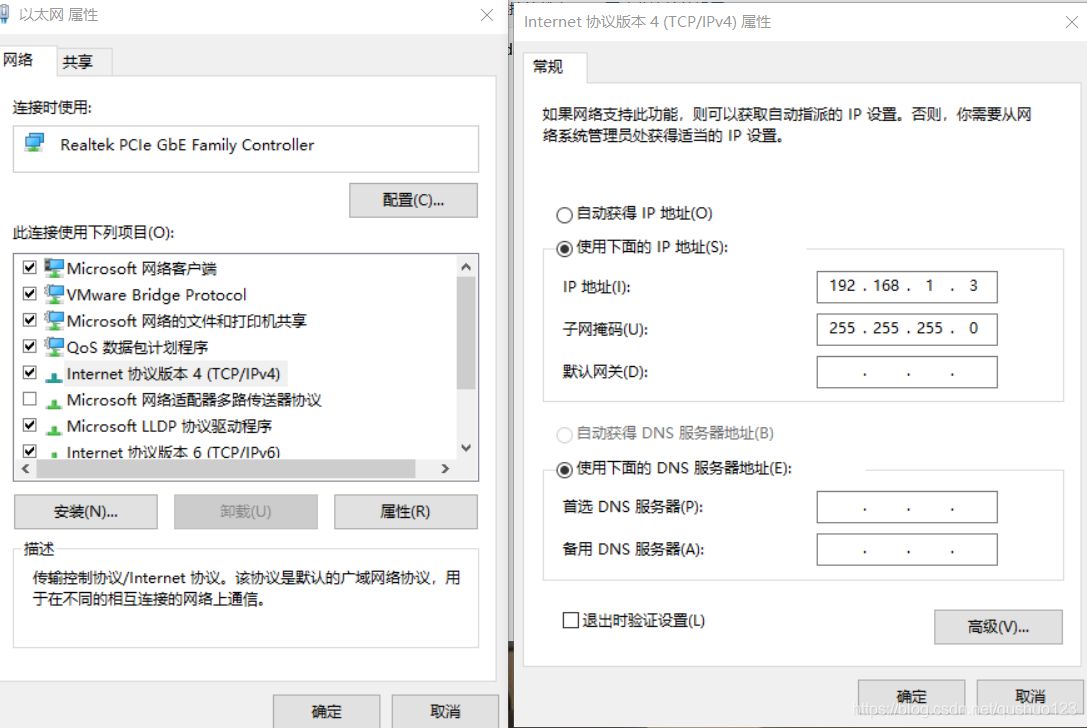This screenshot has width=1087, height=728.
Task: Click 取消 in 以太网 属性 window
Action: (x=445, y=711)
